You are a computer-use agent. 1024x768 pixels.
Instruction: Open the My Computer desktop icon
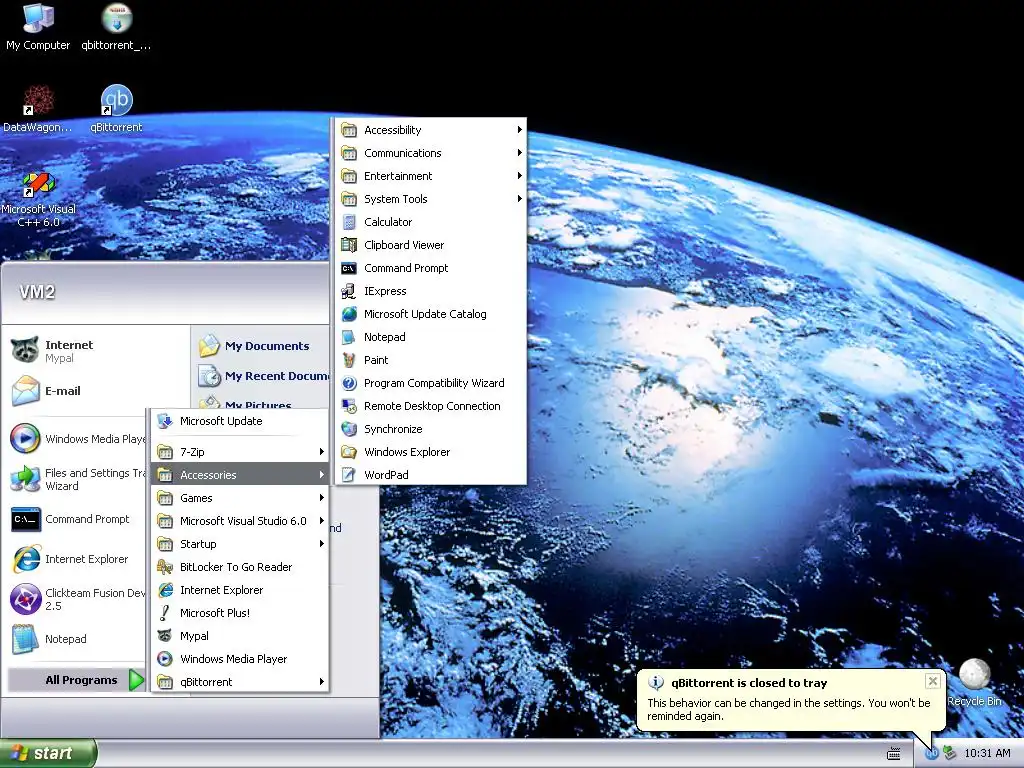click(38, 26)
